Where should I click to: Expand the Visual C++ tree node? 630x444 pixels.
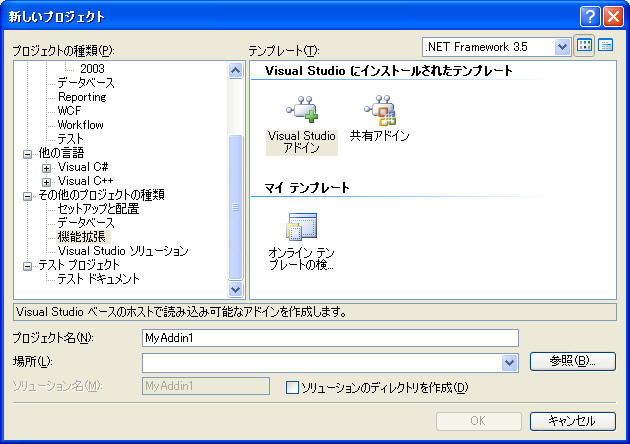pos(47,182)
